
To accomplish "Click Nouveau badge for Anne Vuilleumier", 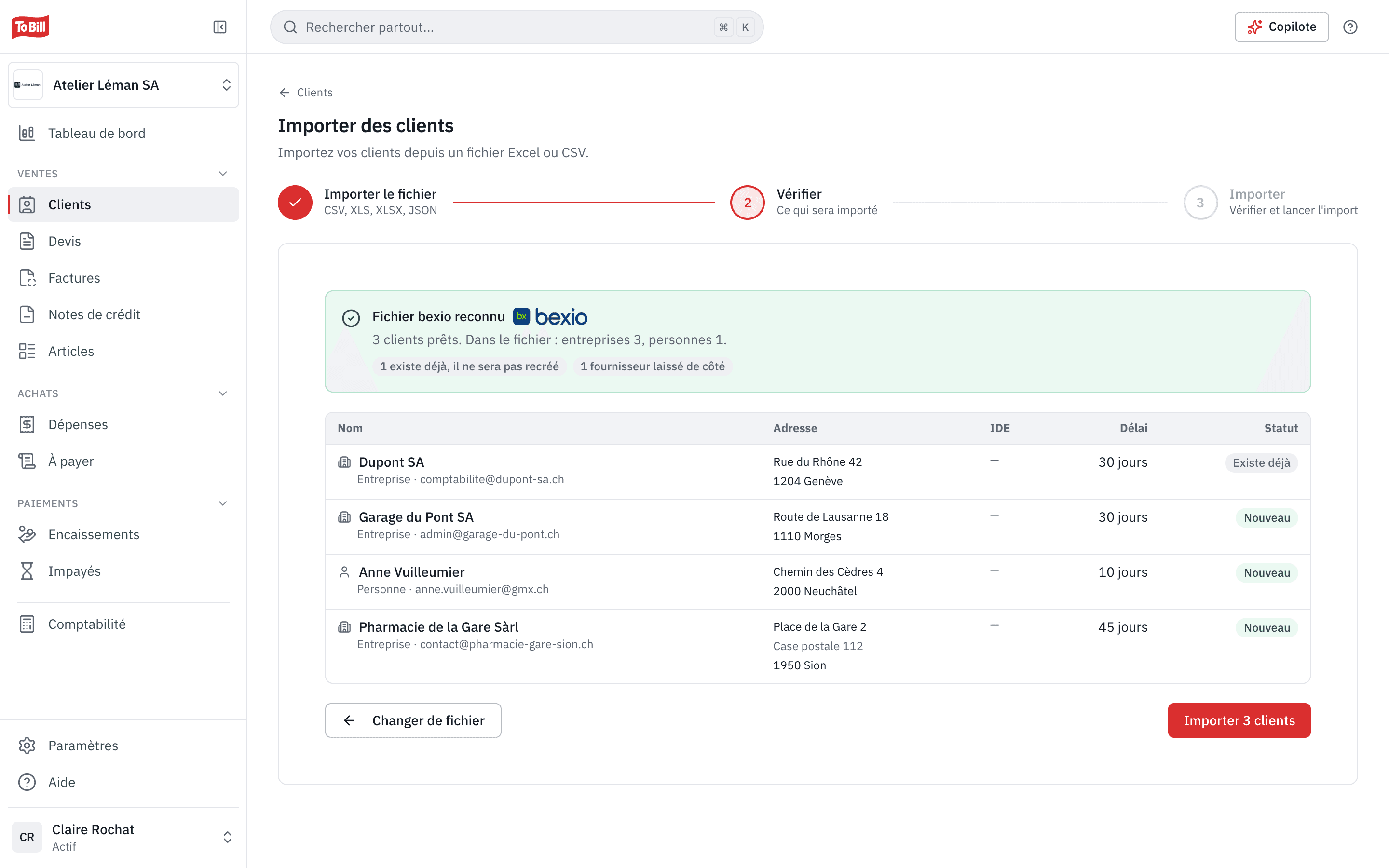I will coord(1267,573).
